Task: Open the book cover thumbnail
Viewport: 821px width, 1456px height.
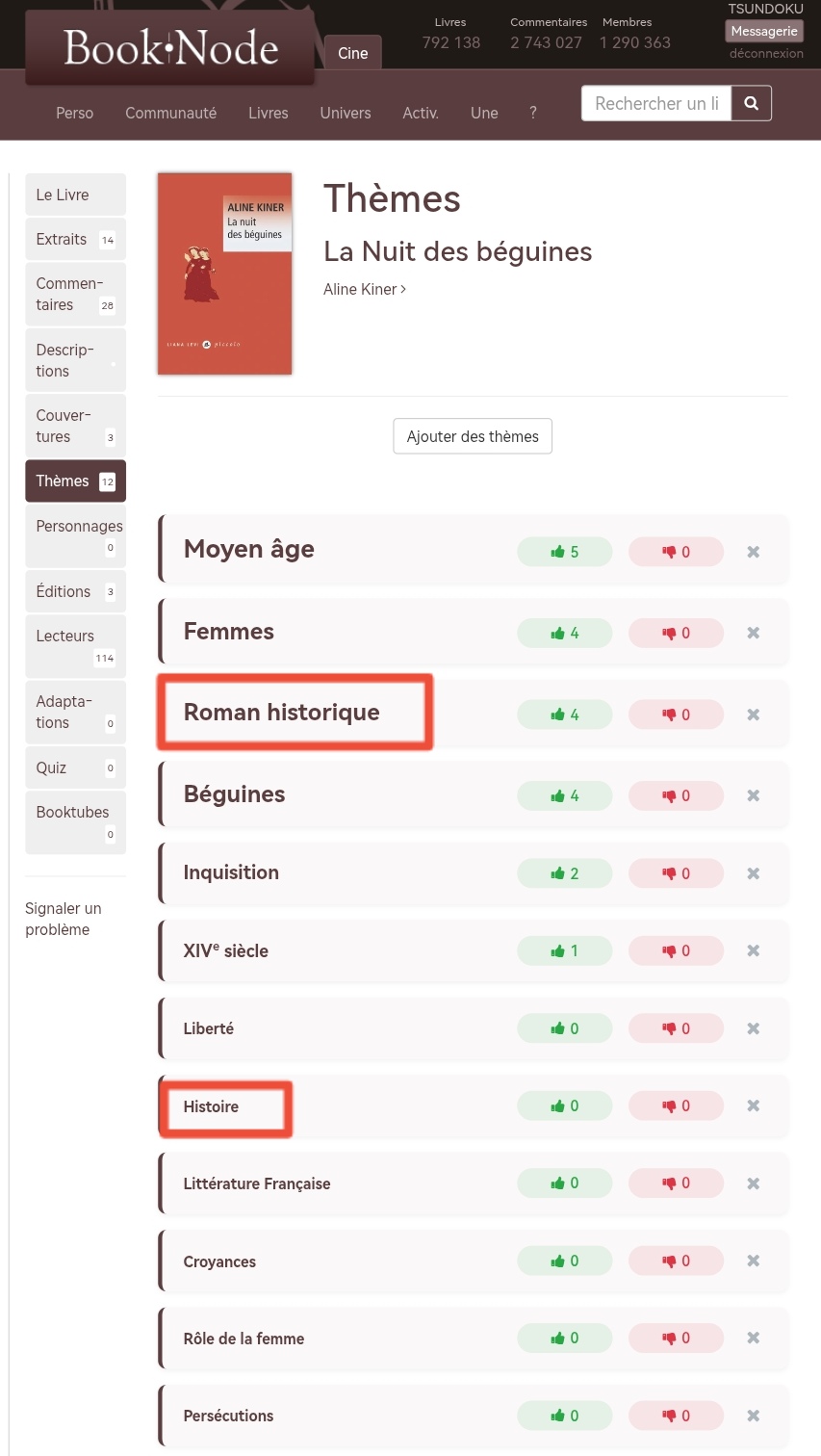Action: click(x=225, y=273)
